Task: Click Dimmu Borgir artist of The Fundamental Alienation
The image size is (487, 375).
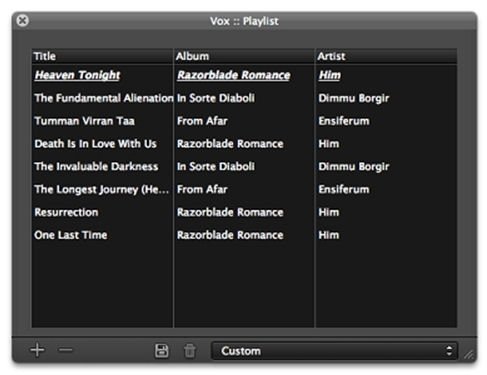Action: 354,98
